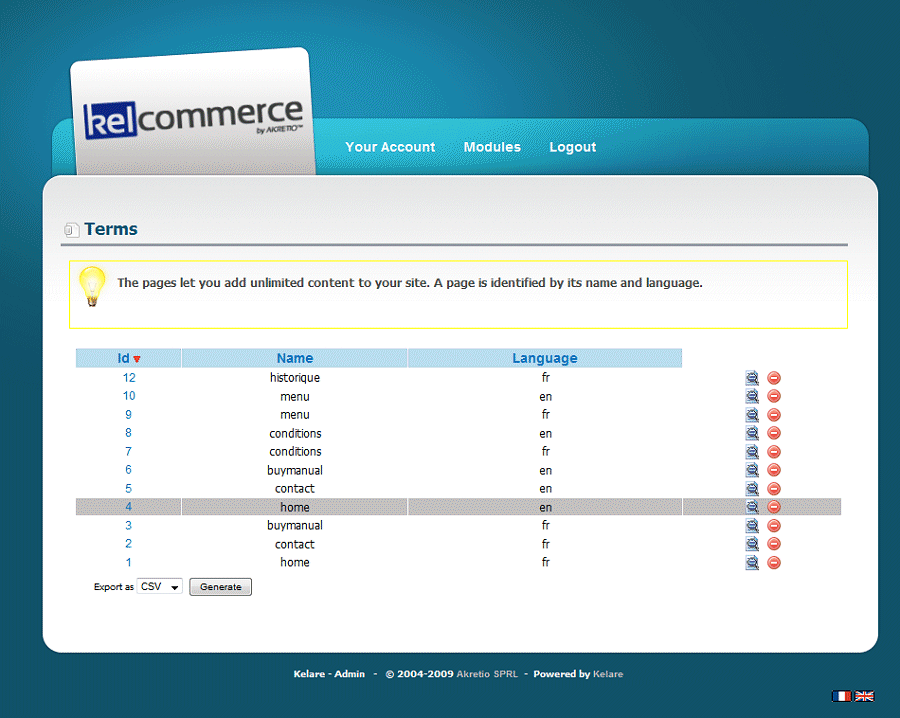Remove page id 8 using delete icon
Screen dimensions: 900x718
tap(774, 434)
